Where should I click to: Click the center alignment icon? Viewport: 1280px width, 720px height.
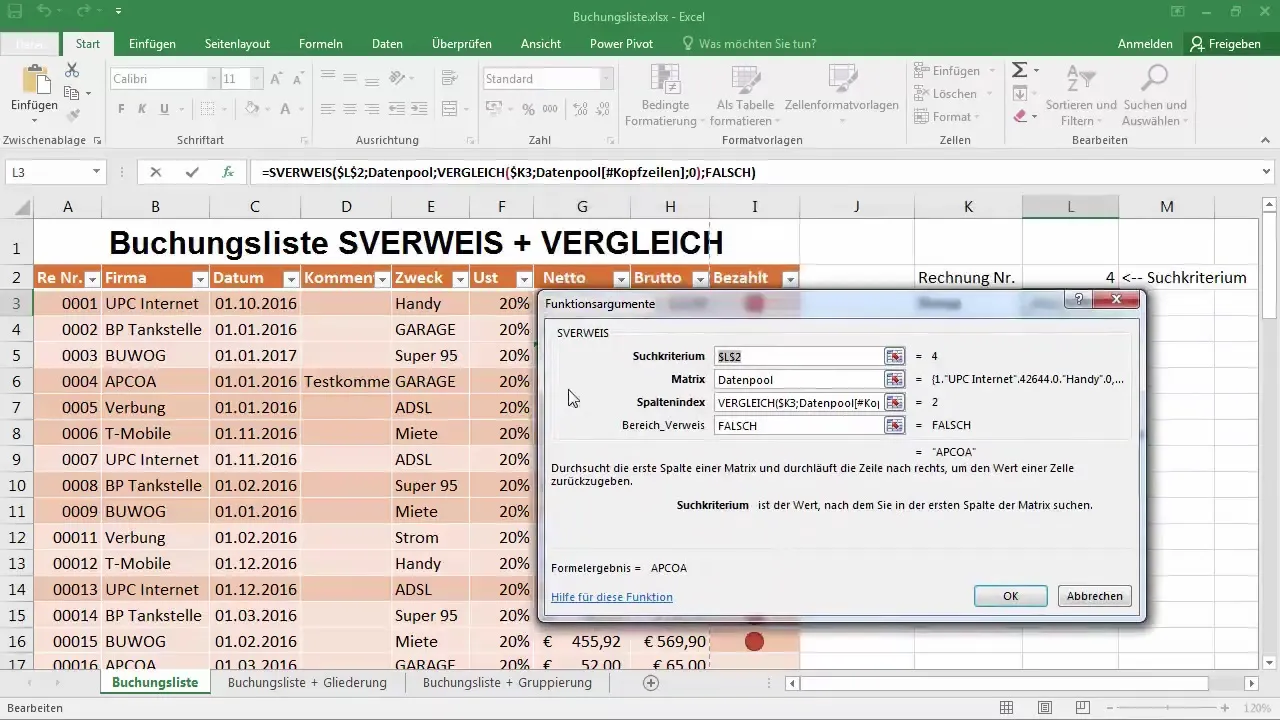tap(348, 109)
